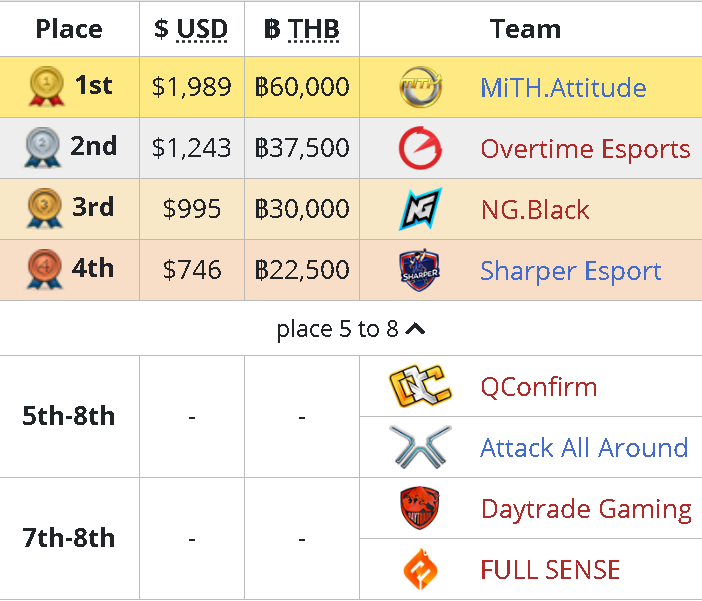Click the Attack All Around logo
Image resolution: width=702 pixels, height=601 pixels.
pyautogui.click(x=420, y=447)
